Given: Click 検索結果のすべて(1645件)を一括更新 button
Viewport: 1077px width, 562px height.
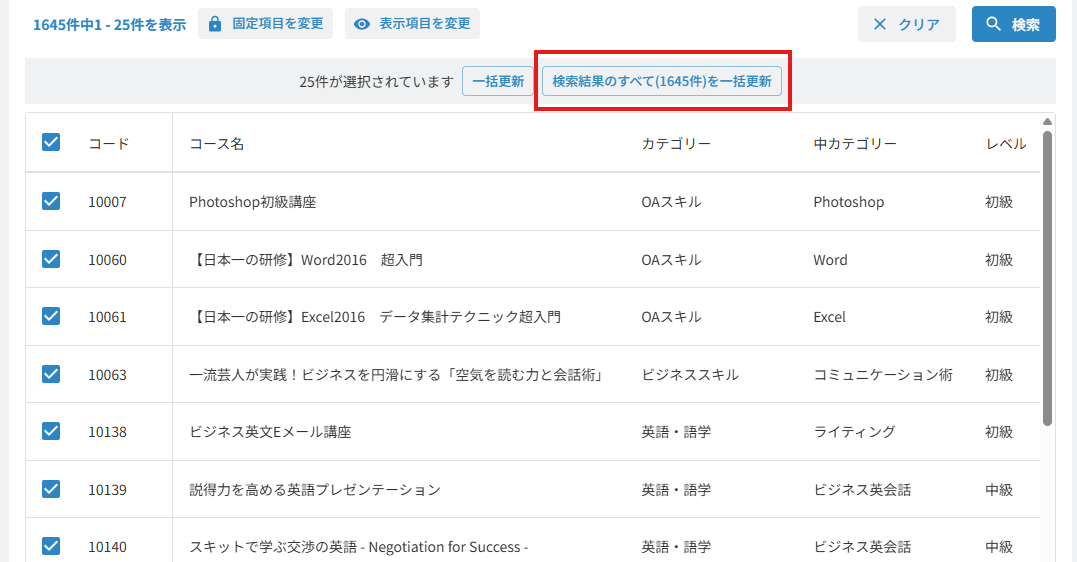Looking at the screenshot, I should click(x=662, y=81).
